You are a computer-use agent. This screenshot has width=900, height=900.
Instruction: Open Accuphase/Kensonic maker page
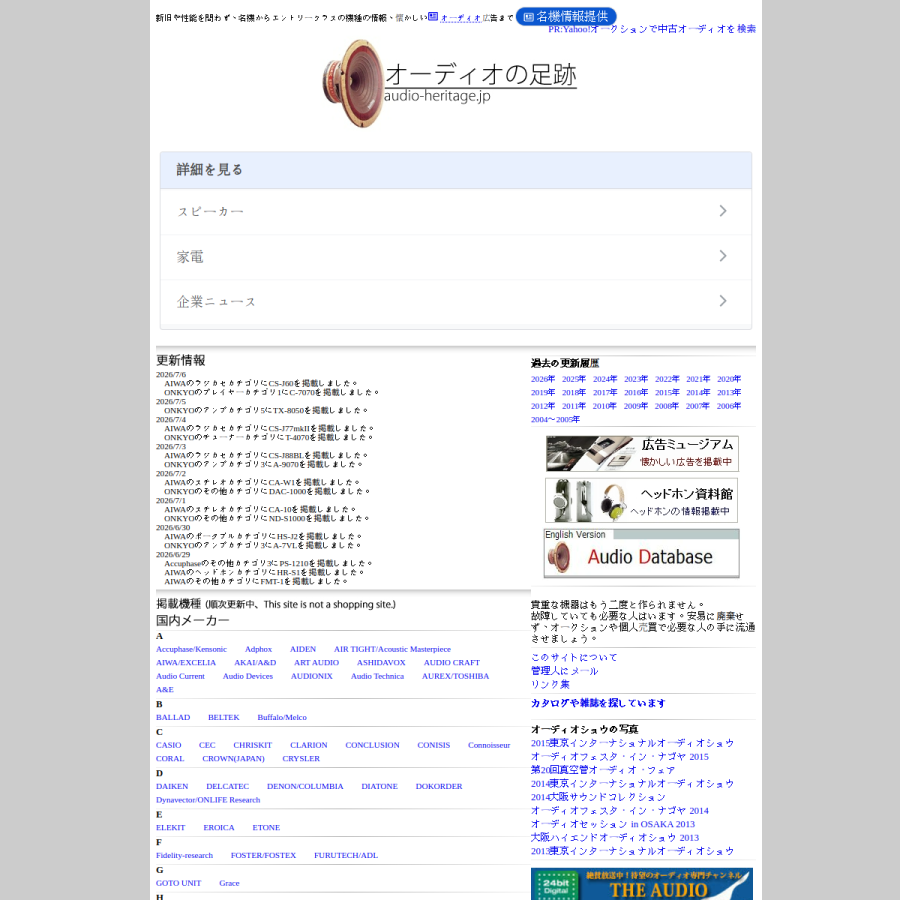[x=191, y=649]
